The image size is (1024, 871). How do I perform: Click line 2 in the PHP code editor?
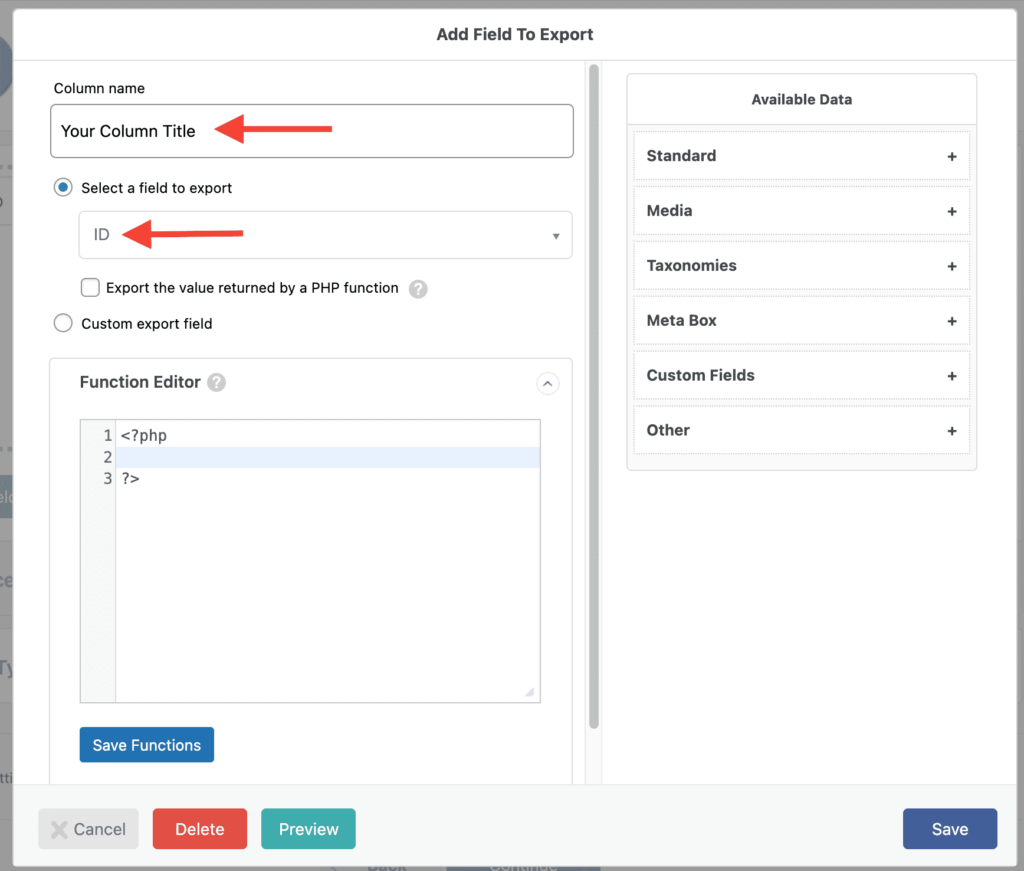[x=300, y=457]
